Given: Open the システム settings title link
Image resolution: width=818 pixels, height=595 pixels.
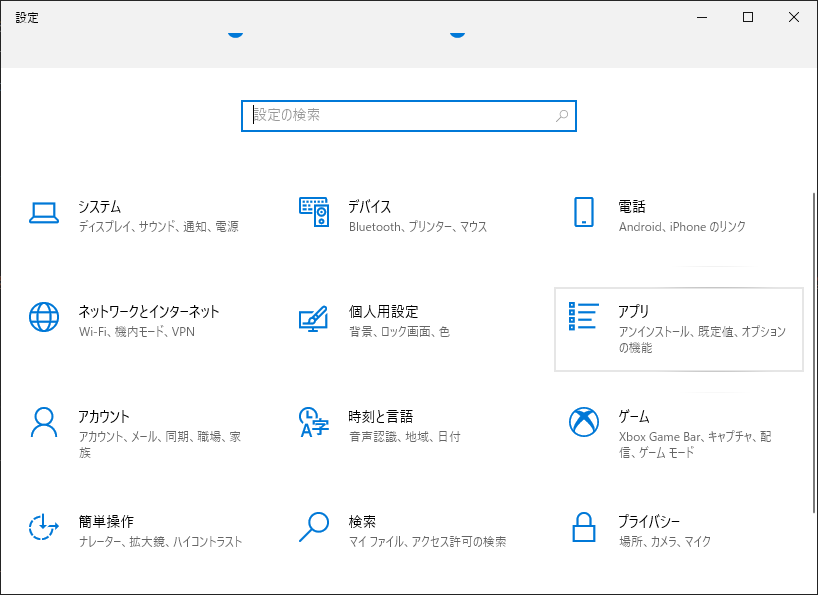Looking at the screenshot, I should [x=100, y=207].
